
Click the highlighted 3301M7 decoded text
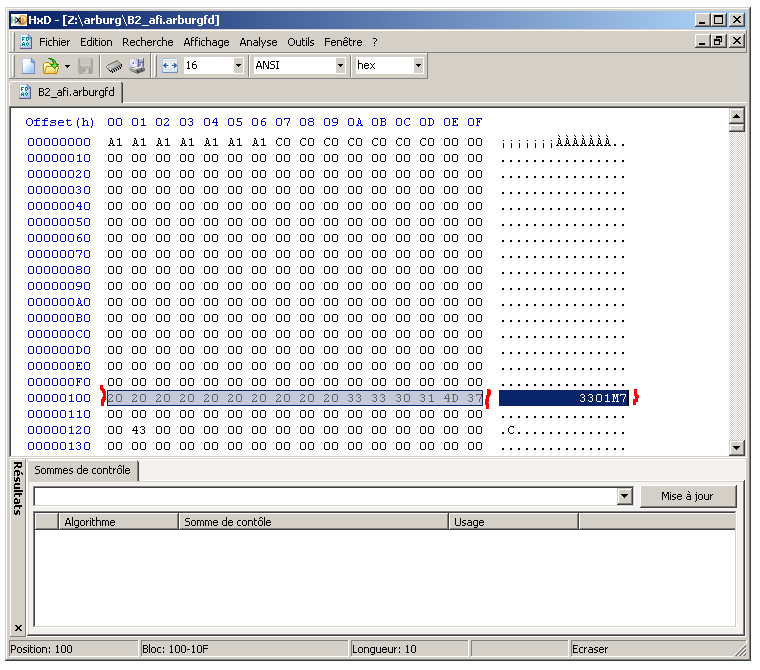(603, 398)
